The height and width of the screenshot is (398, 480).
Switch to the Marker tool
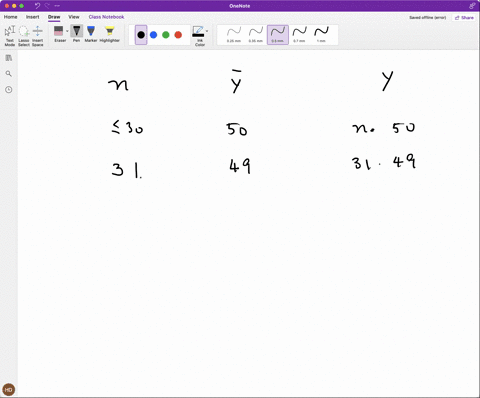point(91,34)
